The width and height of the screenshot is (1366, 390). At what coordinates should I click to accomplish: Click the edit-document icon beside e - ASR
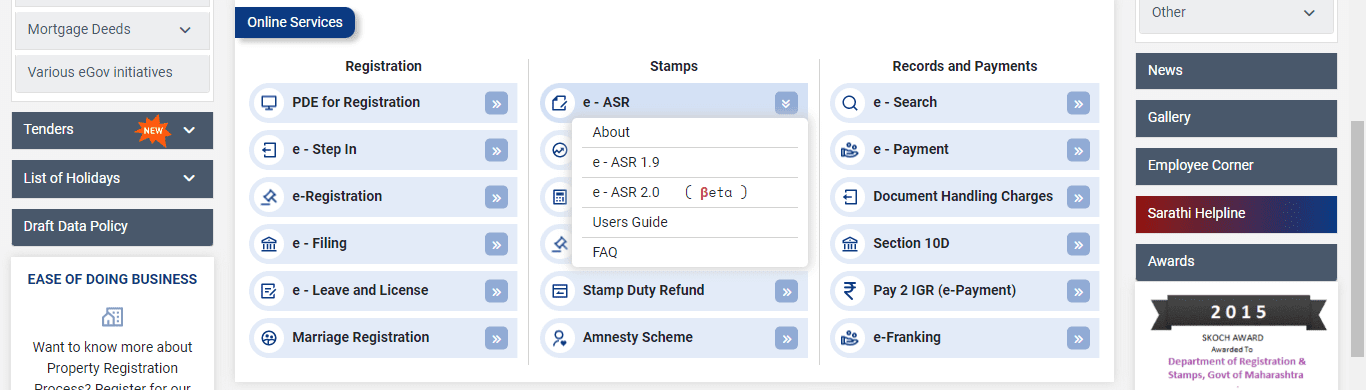pos(560,103)
